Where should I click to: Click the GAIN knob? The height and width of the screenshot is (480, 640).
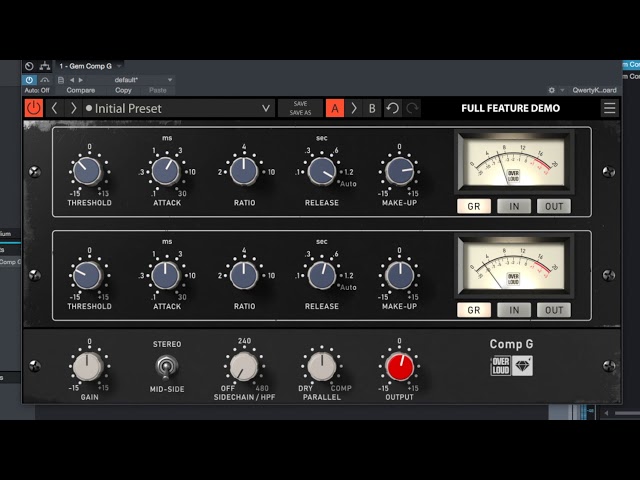point(87,366)
